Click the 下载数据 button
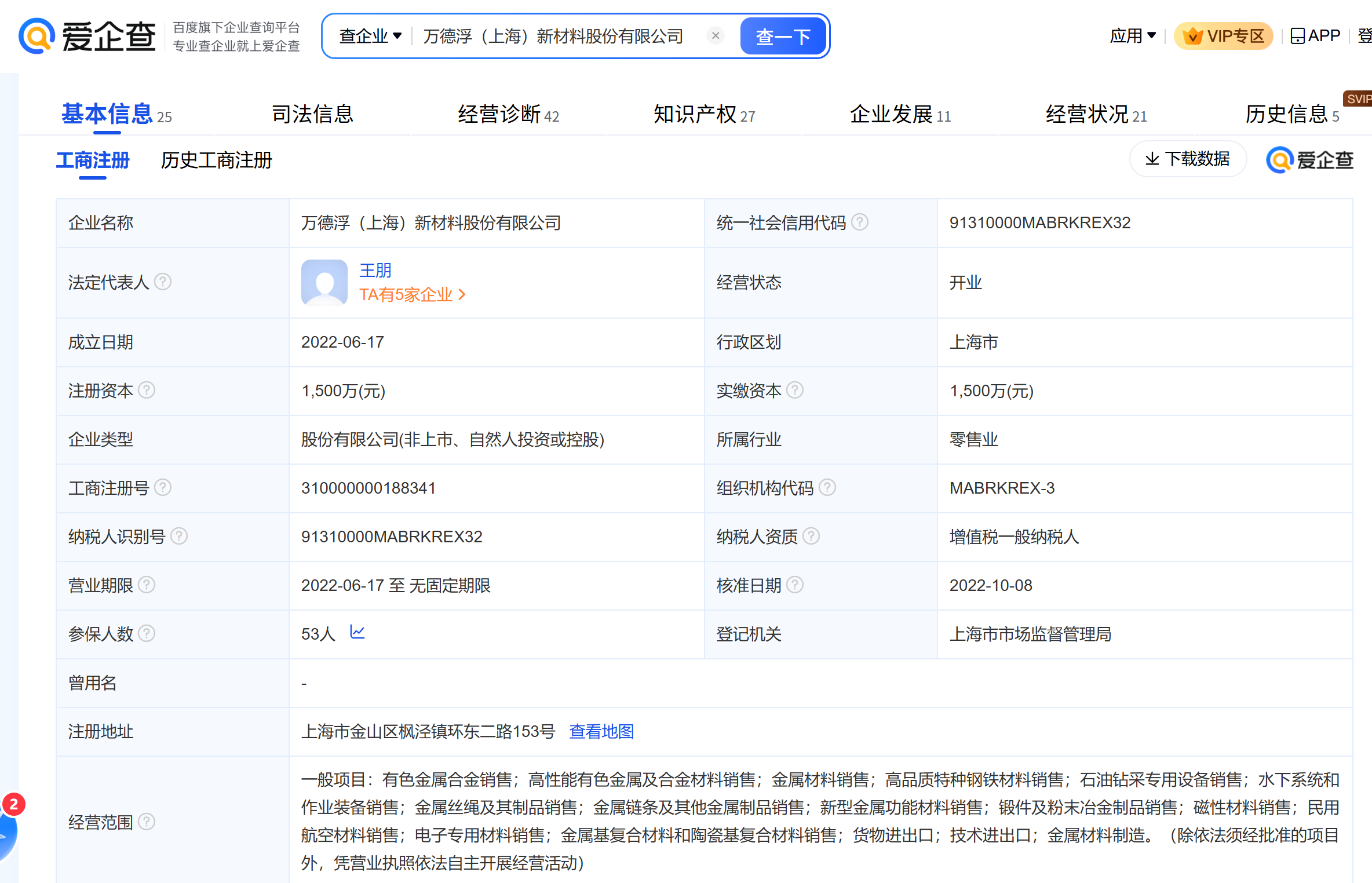This screenshot has height=883, width=1372. point(1188,159)
